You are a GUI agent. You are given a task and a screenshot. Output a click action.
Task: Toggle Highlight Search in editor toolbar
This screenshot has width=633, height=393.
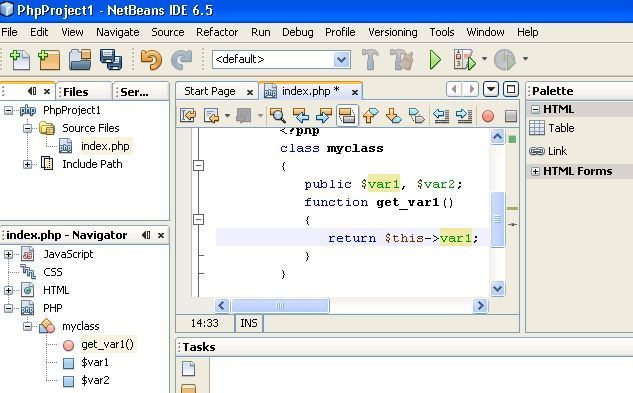tap(347, 116)
